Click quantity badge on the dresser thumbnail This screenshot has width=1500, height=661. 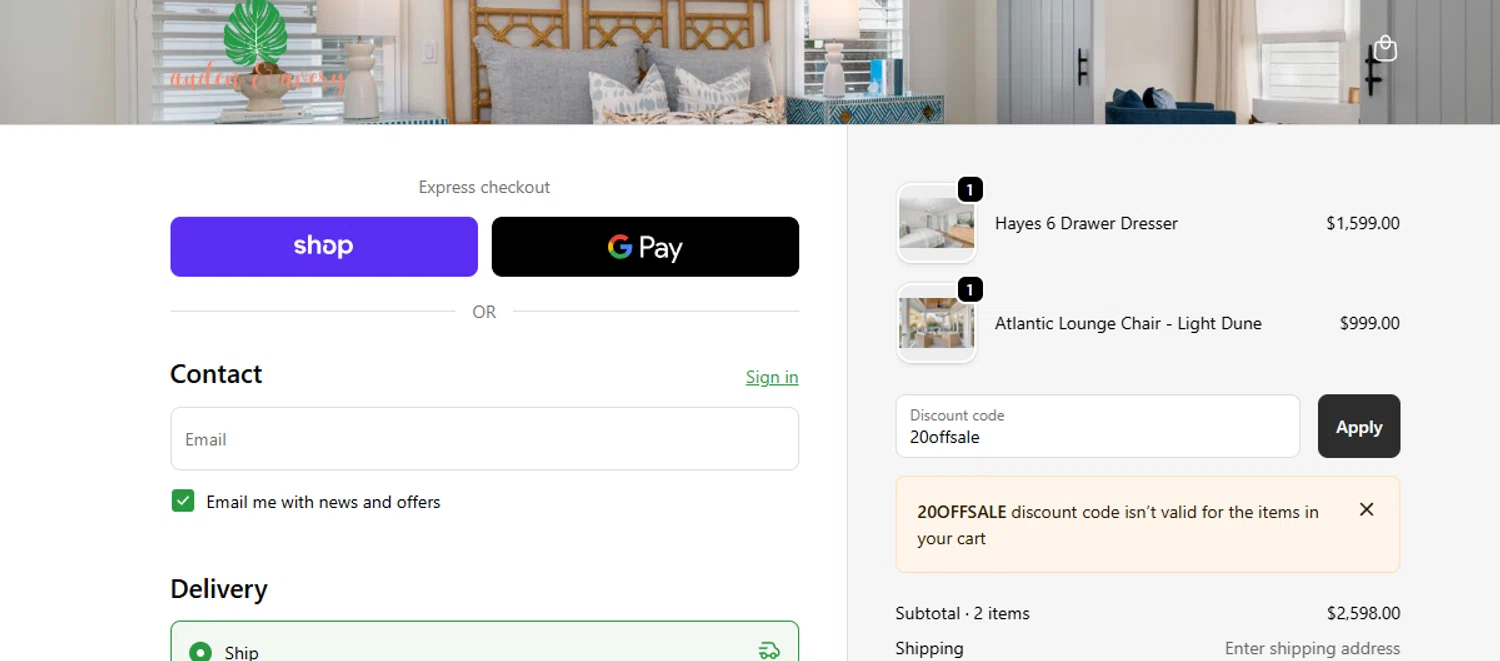tap(970, 189)
